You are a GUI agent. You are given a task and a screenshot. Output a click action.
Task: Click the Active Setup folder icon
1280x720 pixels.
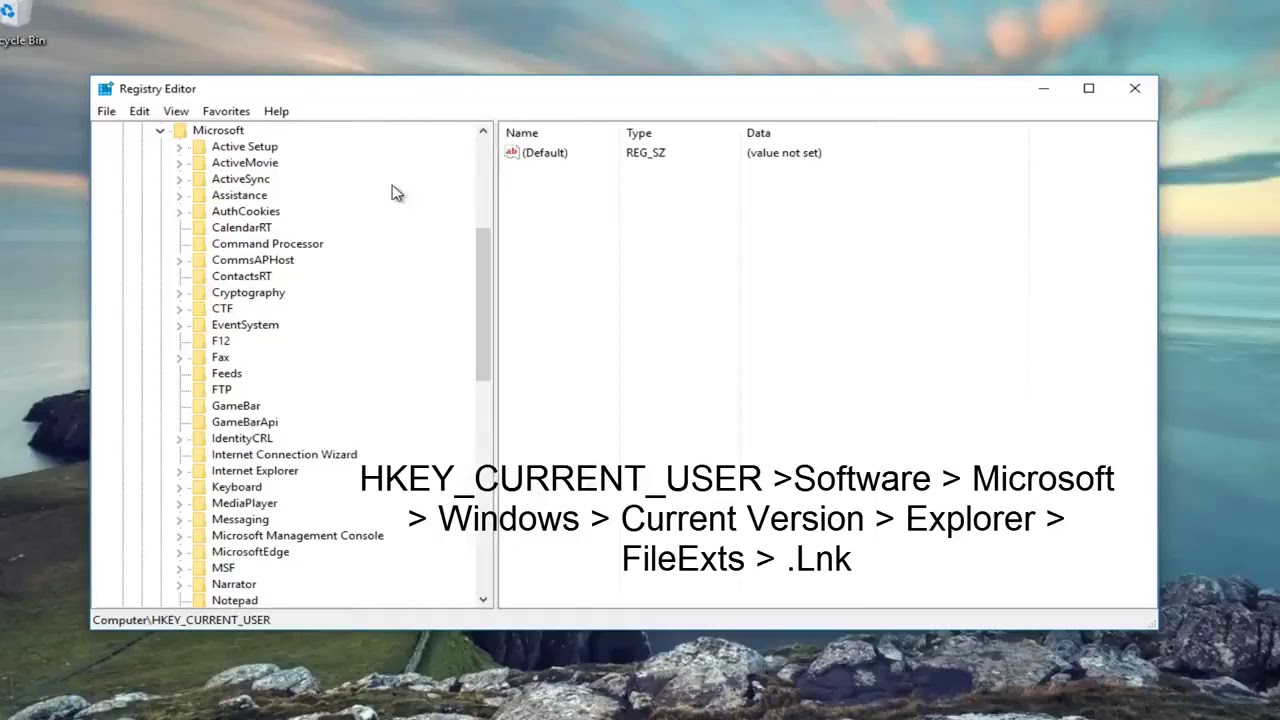pos(199,146)
